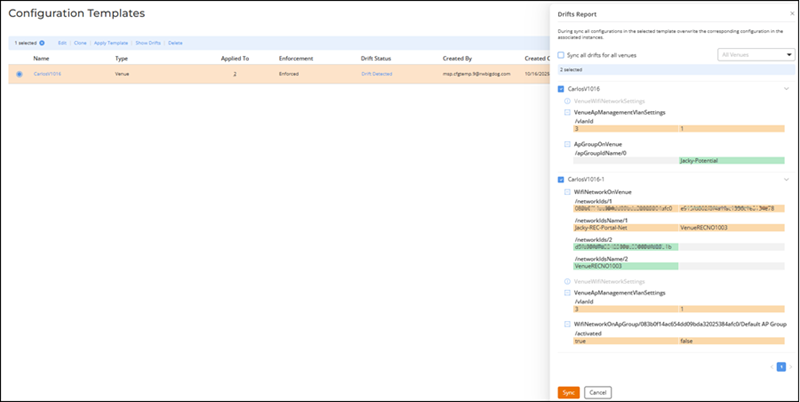Image resolution: width=800 pixels, height=402 pixels.
Task: Collapse the CarlosV1016 drift section
Action: point(786,89)
